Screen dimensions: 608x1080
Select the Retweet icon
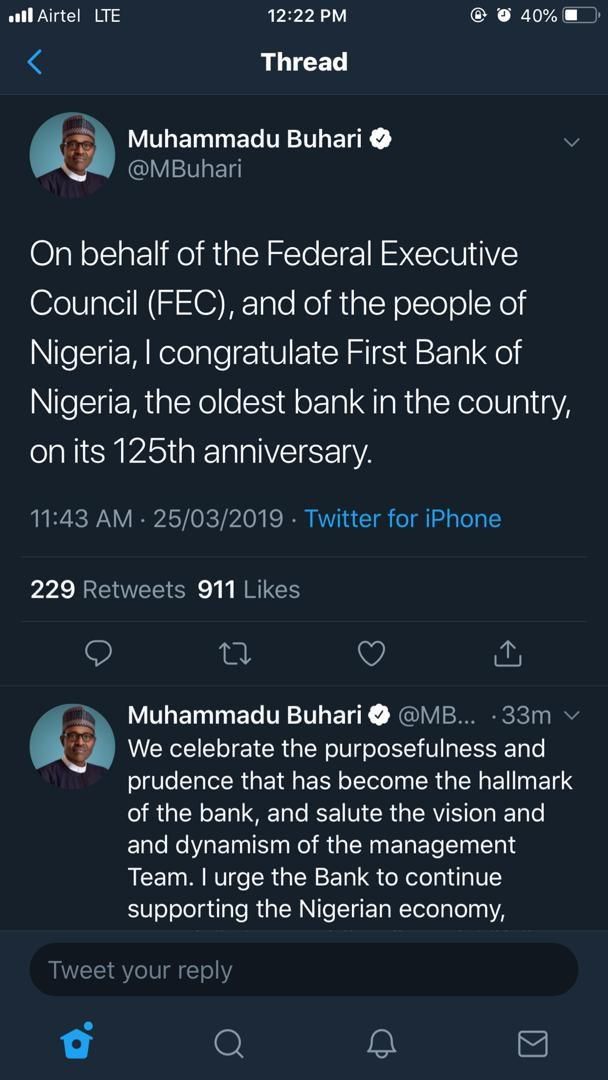point(234,653)
